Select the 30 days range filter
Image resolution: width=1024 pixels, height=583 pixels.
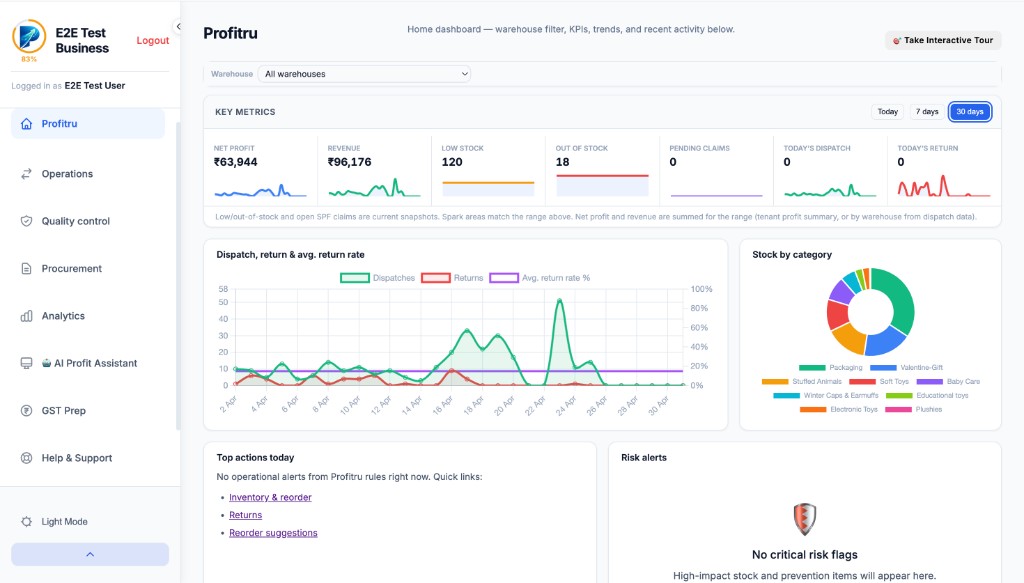coord(970,112)
